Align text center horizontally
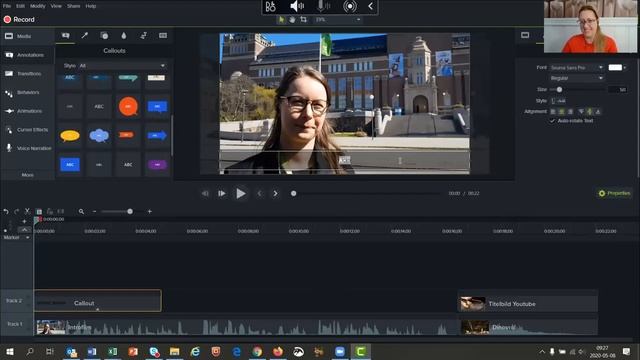Viewport: 640px width, 360px height. (562, 111)
